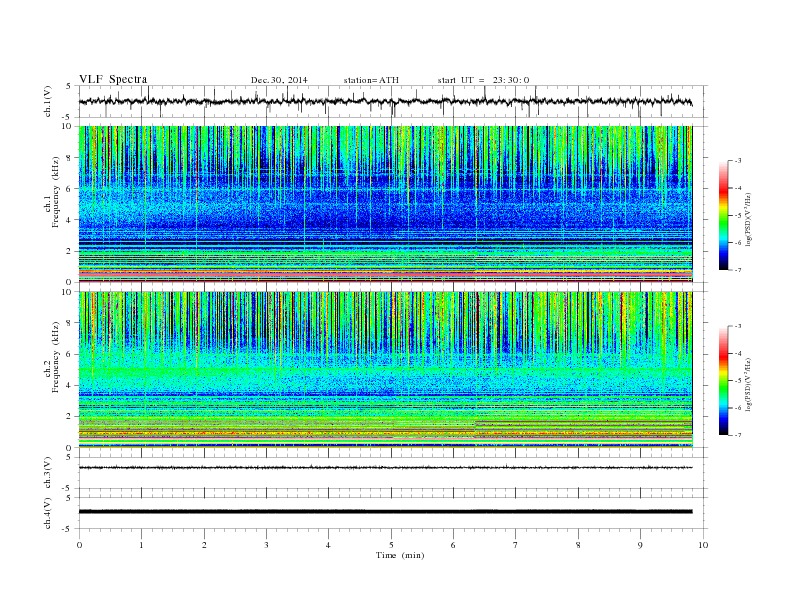Image resolution: width=792 pixels, height=612 pixels.
Task: Click the time axis tick label "0"
Action: pyautogui.click(x=79, y=545)
